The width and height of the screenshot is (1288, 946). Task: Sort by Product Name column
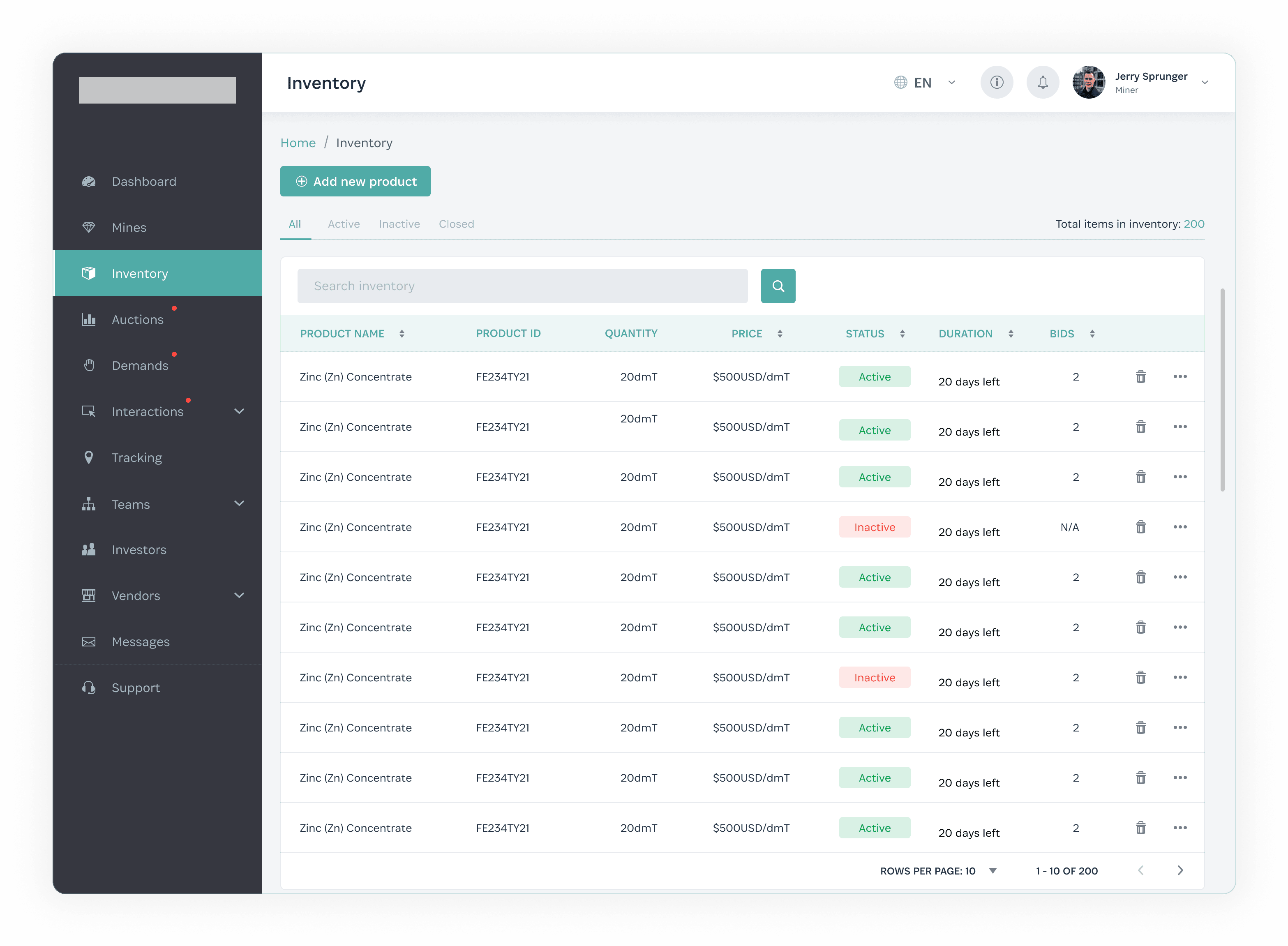point(402,334)
